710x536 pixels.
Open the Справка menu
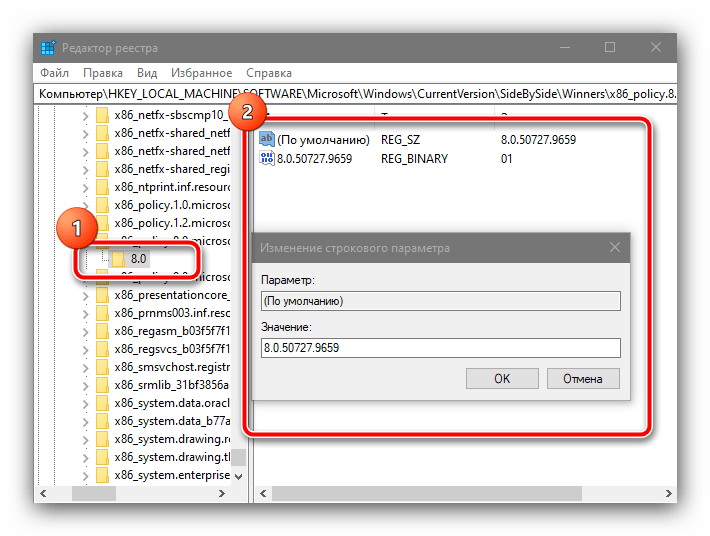[x=269, y=73]
